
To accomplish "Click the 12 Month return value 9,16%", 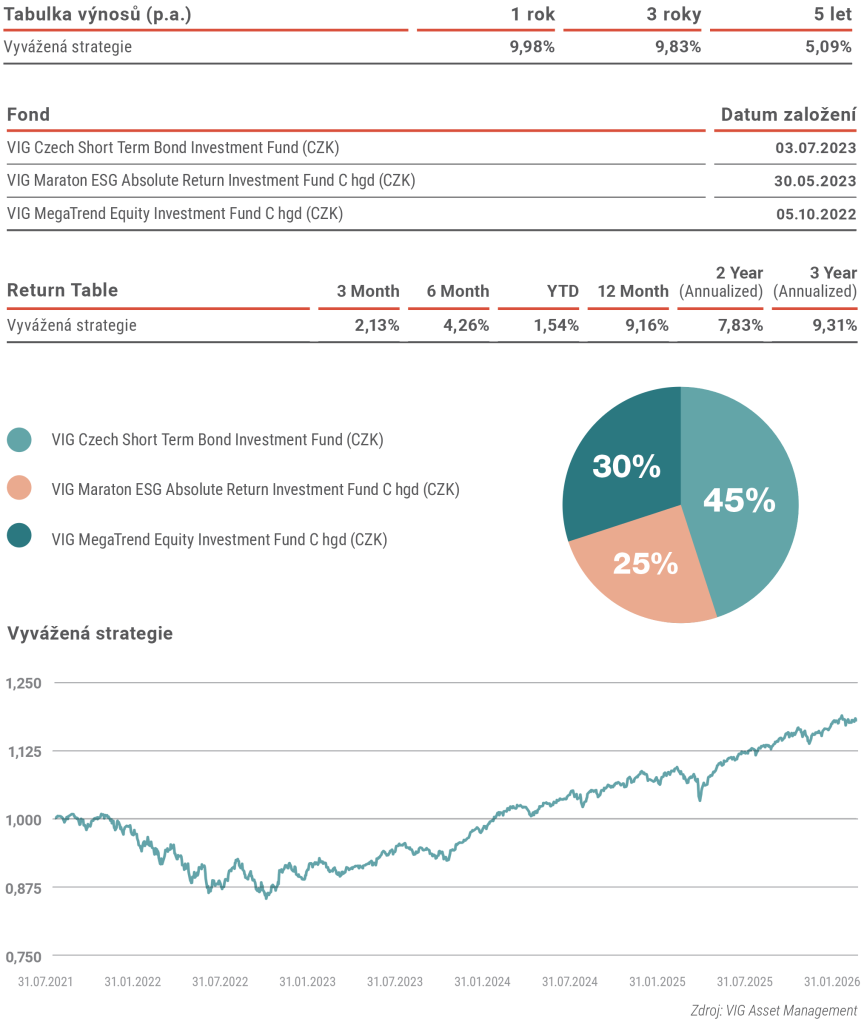I will pos(646,325).
